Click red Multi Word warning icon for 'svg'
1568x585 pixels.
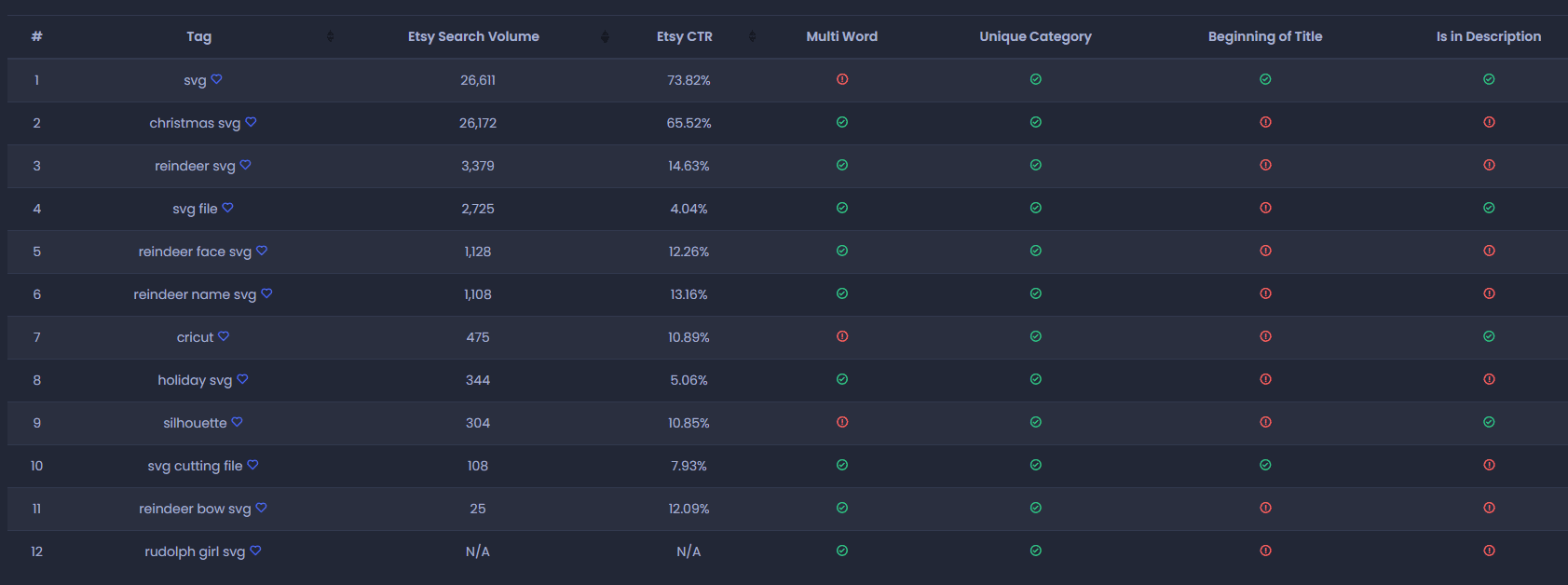click(842, 79)
